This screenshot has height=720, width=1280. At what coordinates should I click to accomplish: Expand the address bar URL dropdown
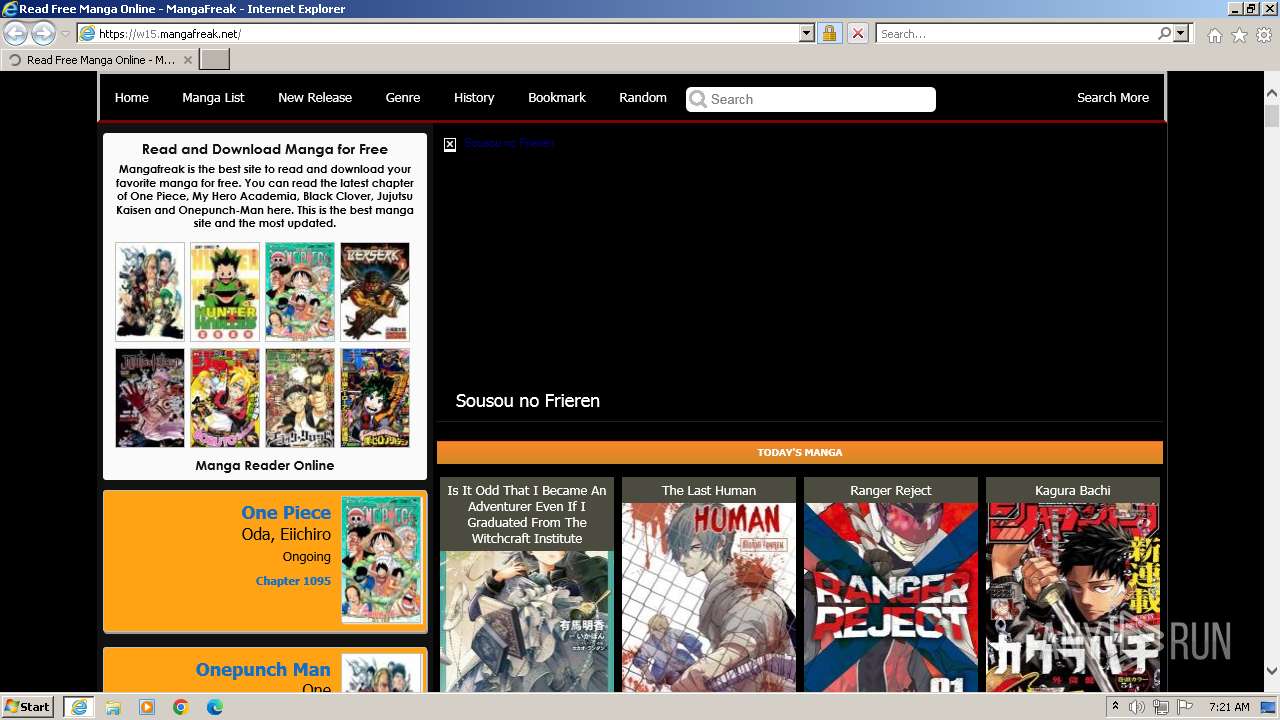(807, 34)
